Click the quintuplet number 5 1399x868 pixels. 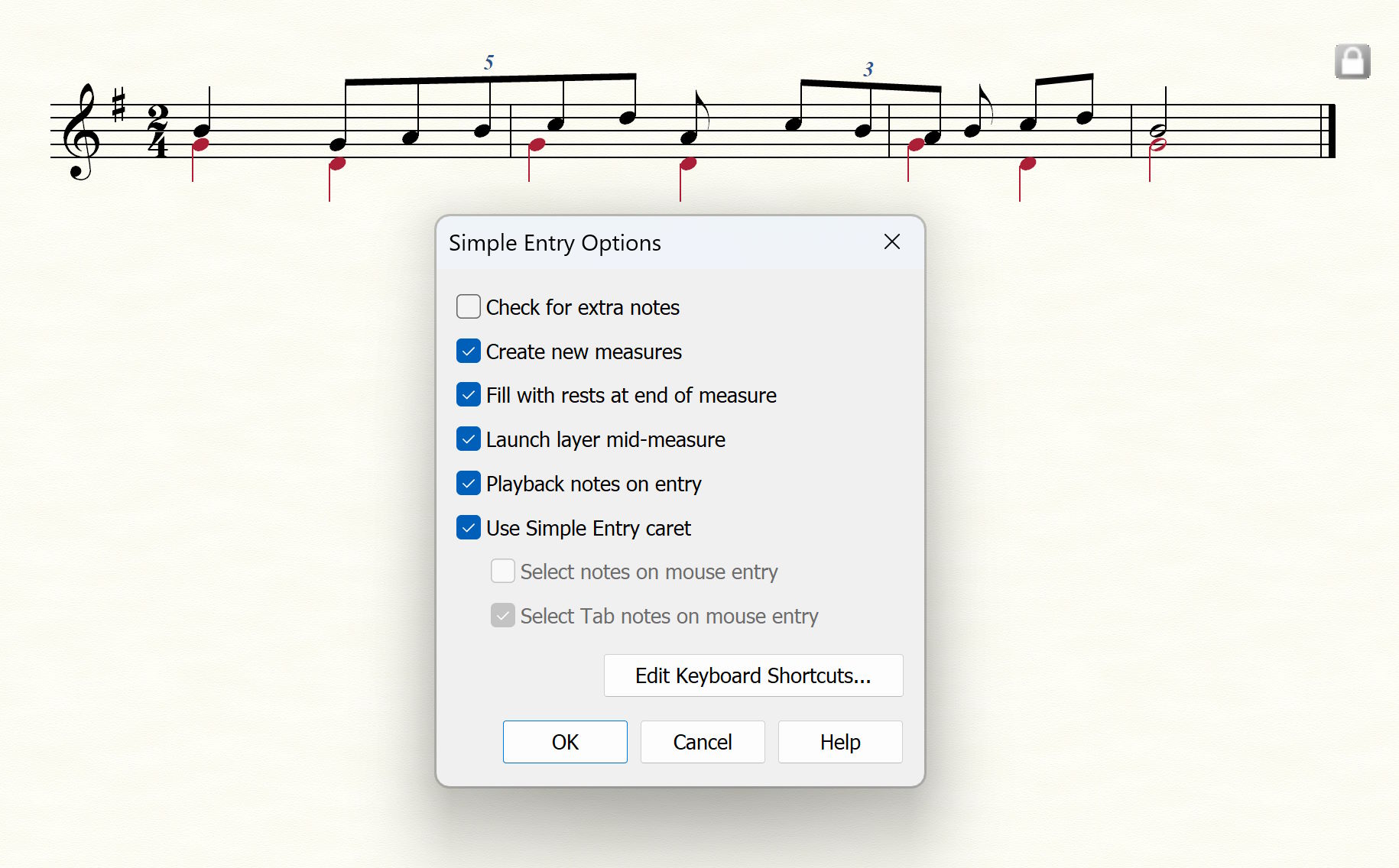(x=489, y=63)
